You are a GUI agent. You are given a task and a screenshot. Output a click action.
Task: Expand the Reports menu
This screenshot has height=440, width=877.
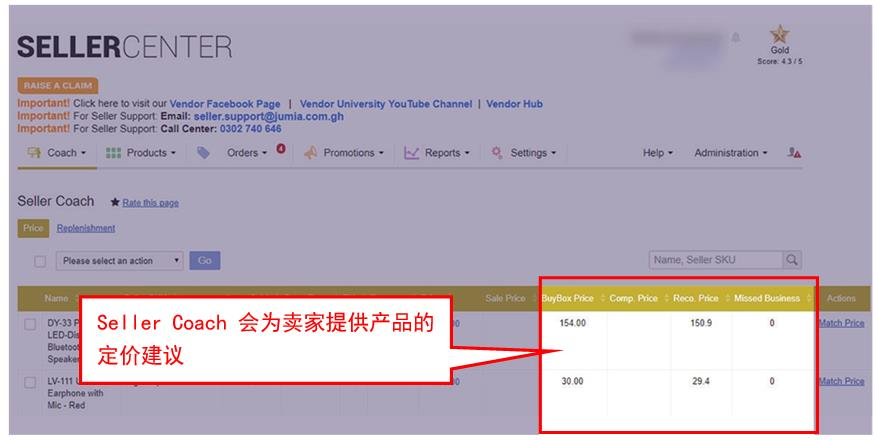447,153
